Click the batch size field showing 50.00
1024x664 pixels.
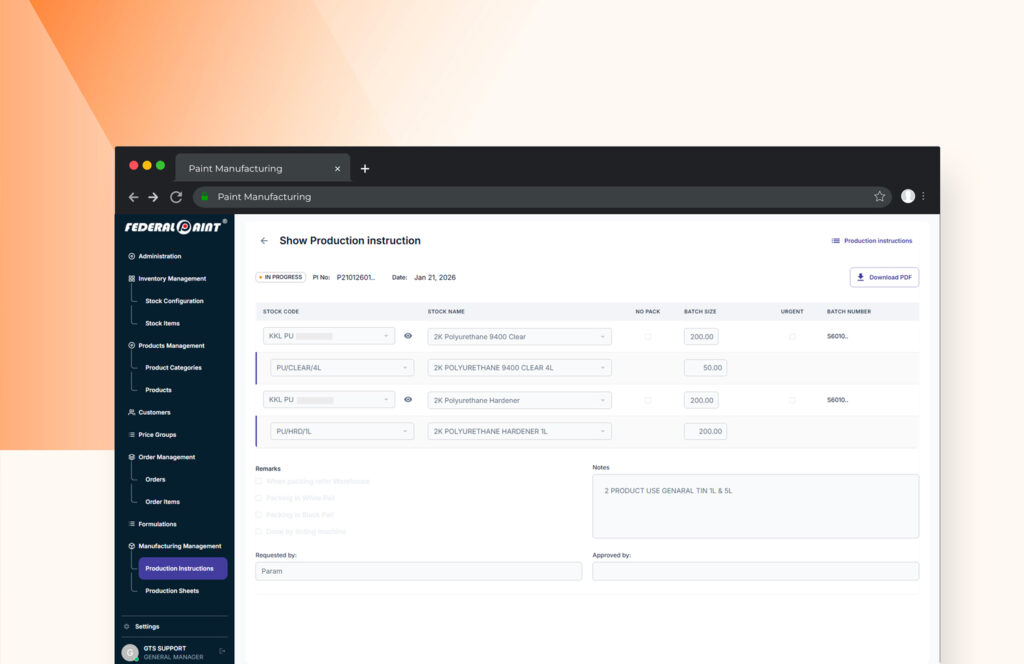(706, 368)
